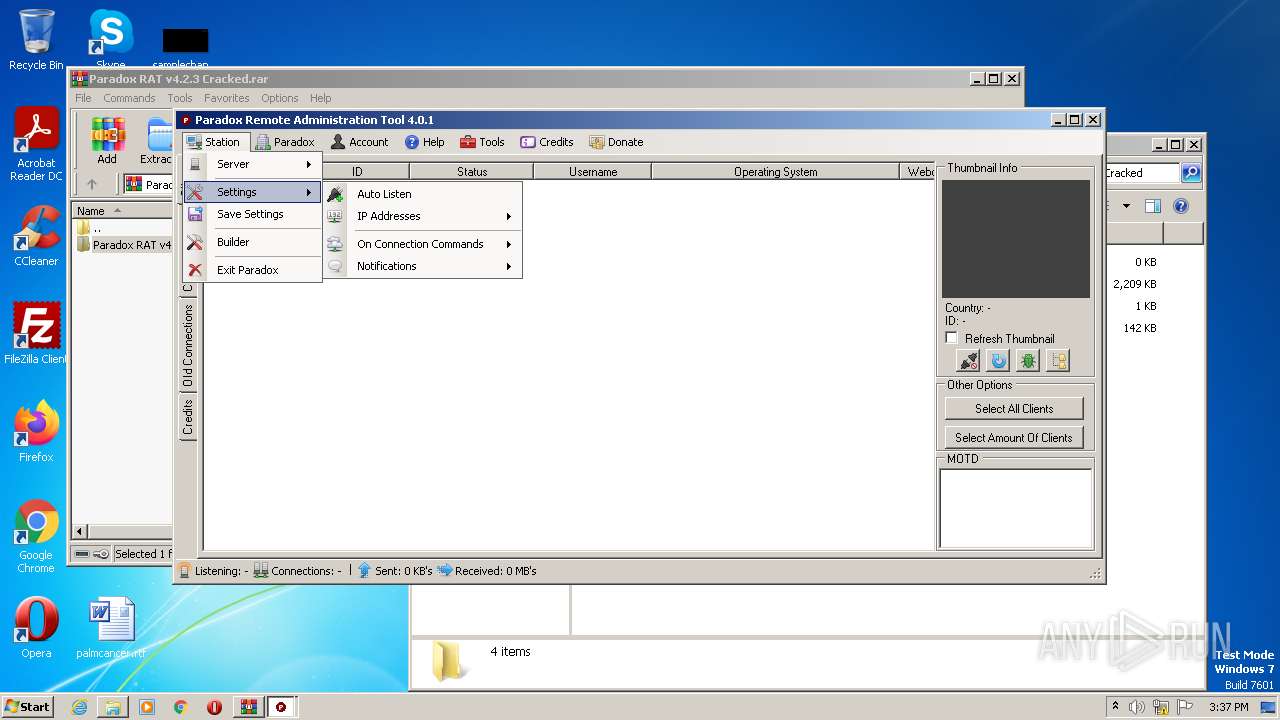Click the Windows Start button
Viewport: 1280px width, 720px height.
(28, 707)
